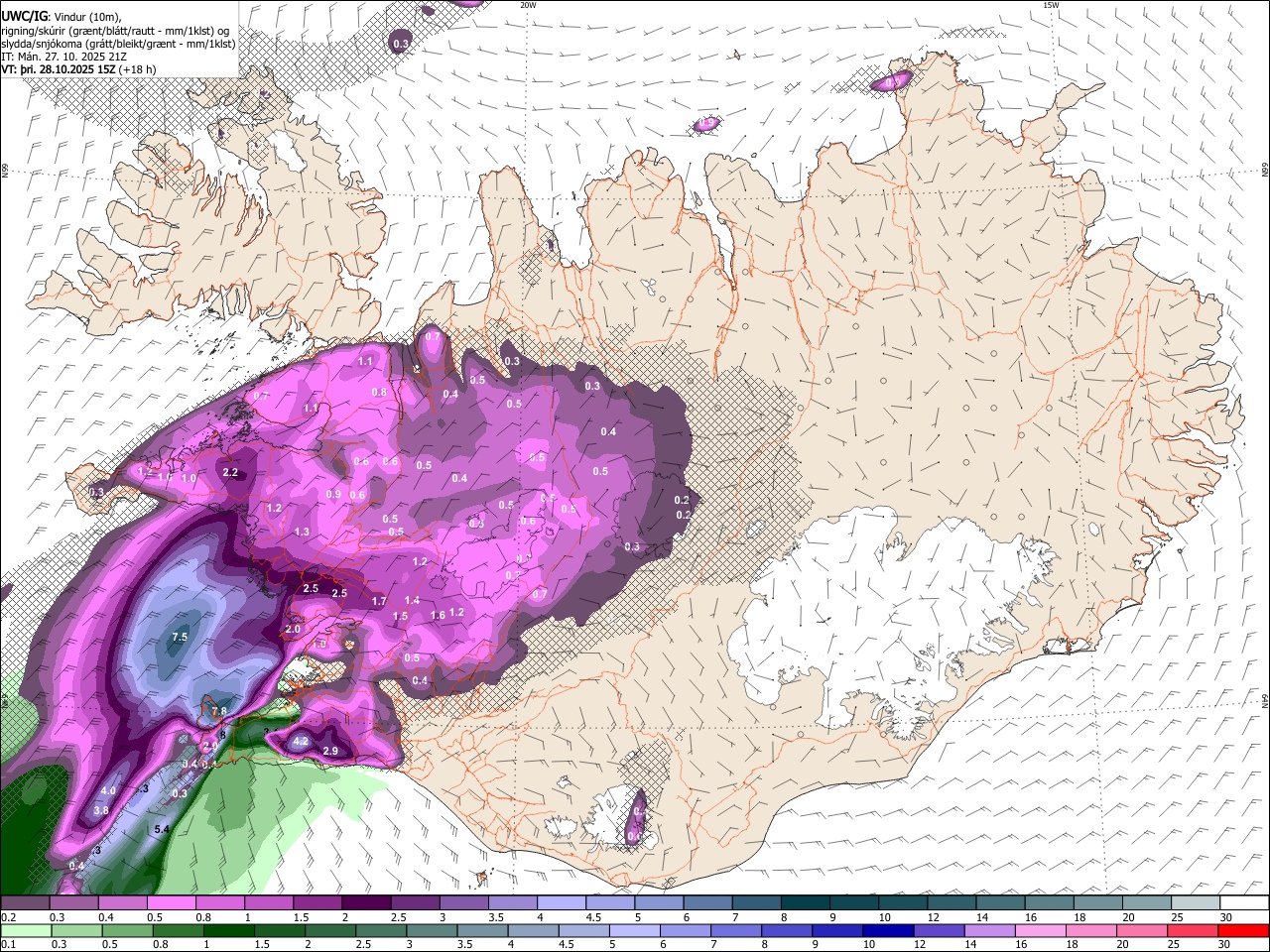Select the '1.6' precipitation value

coord(438,616)
